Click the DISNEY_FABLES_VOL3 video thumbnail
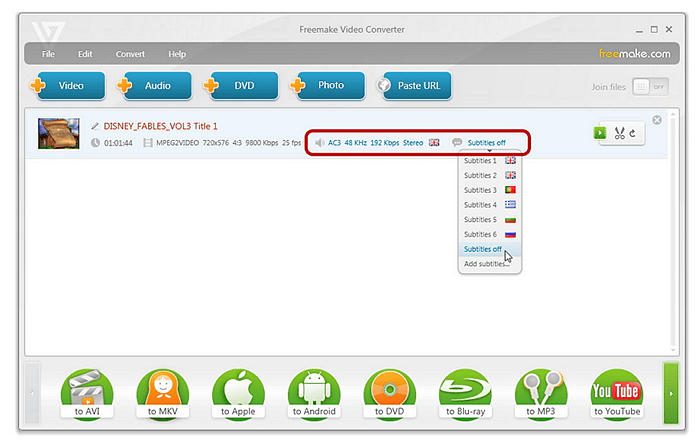This screenshot has height=442, width=700. (x=59, y=133)
